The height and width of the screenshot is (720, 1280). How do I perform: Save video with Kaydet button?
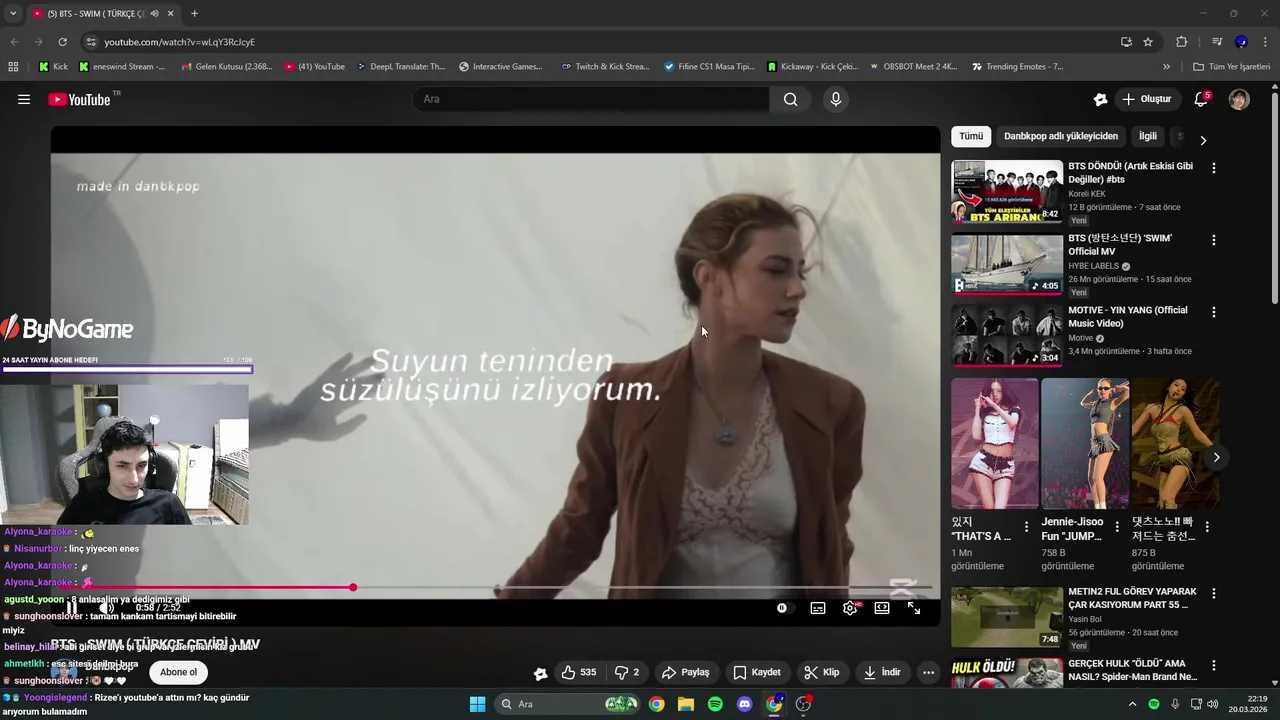pyautogui.click(x=757, y=672)
